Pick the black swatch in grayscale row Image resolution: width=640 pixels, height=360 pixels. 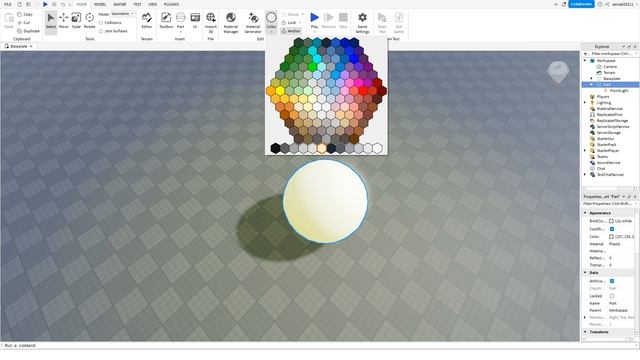click(276, 148)
